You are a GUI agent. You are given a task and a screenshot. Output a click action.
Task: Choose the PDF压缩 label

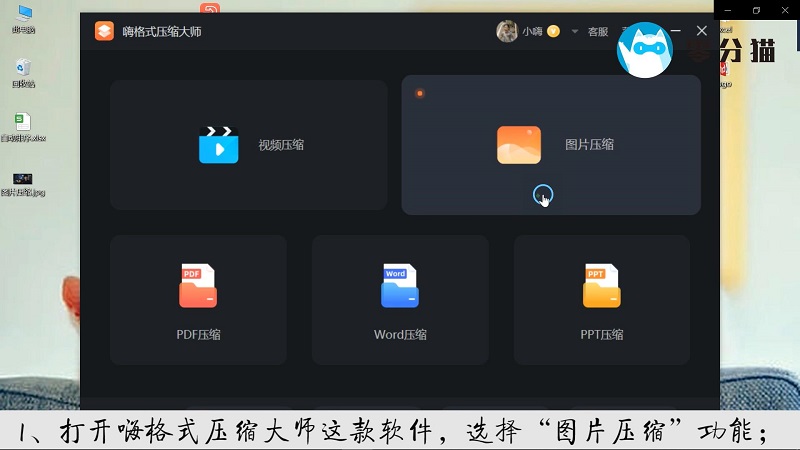coord(198,334)
